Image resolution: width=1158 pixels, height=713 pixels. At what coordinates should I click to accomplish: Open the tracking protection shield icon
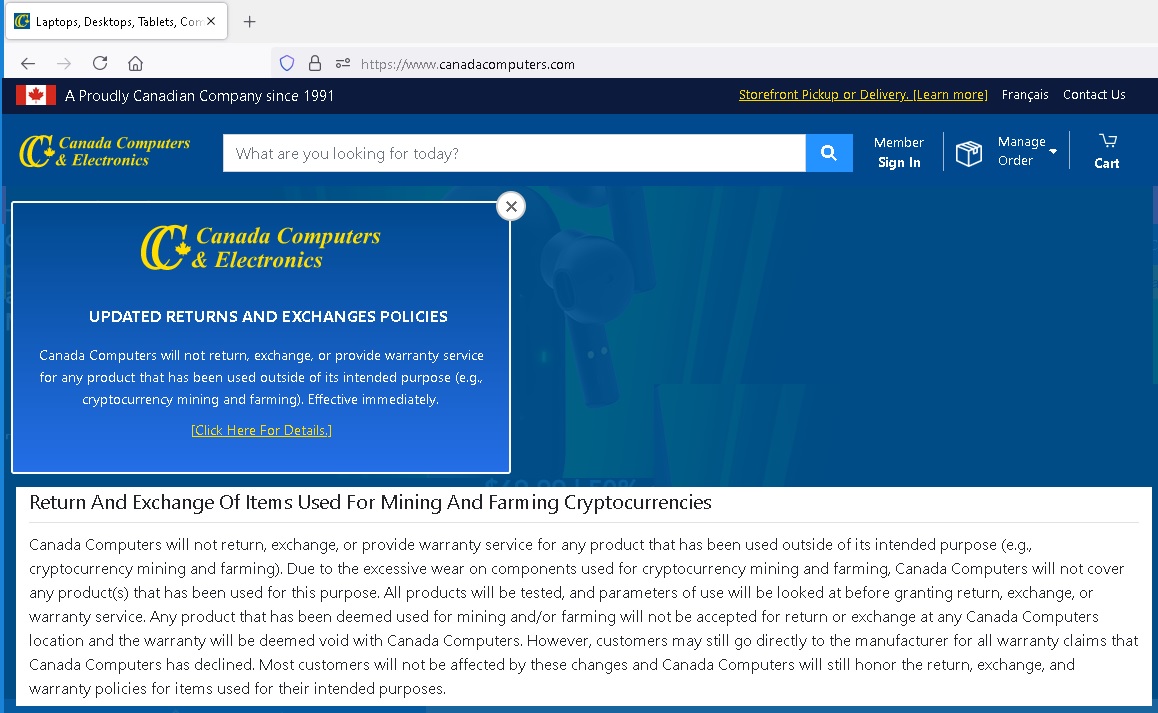pos(287,64)
